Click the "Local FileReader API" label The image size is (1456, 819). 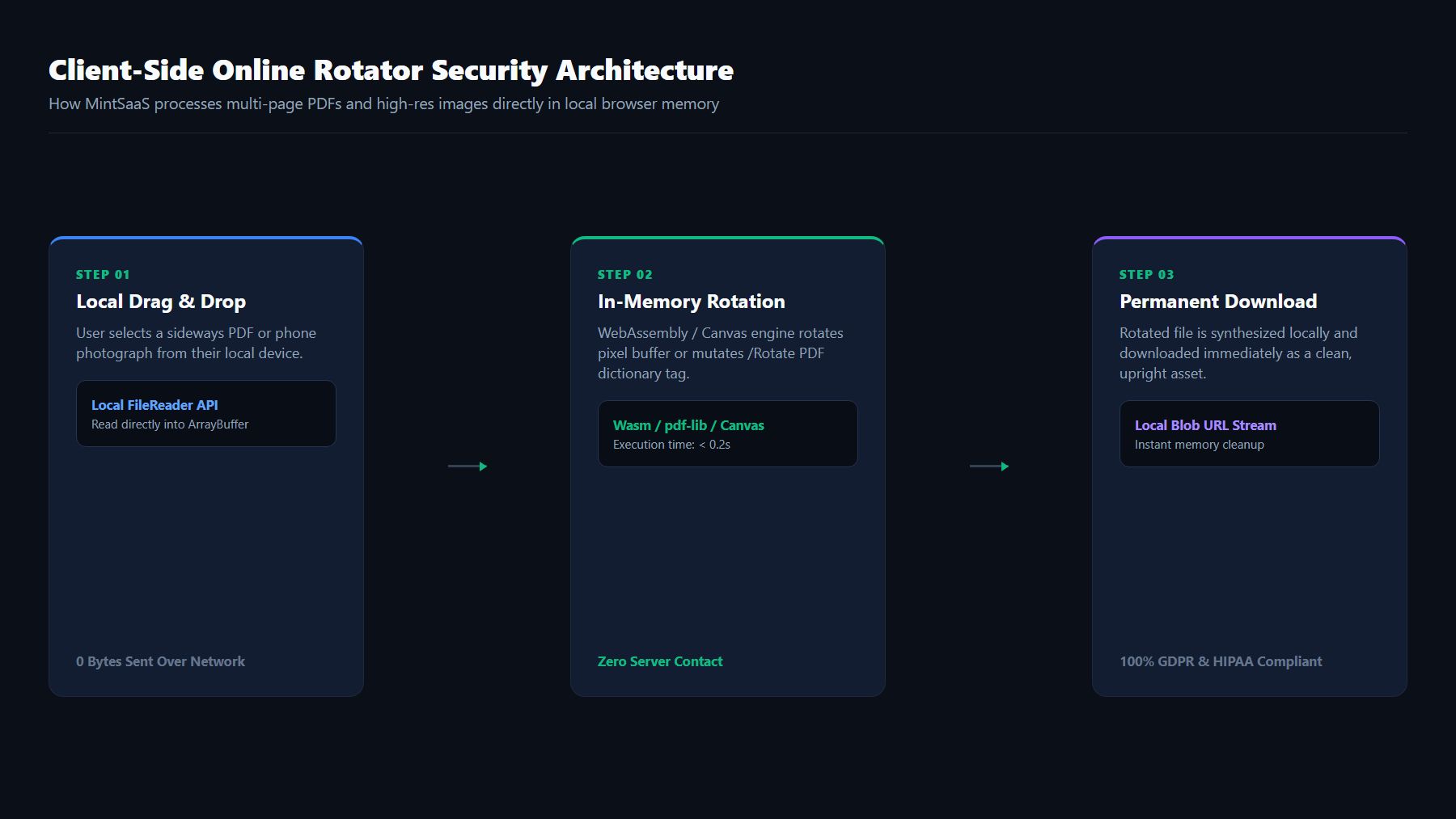(154, 405)
